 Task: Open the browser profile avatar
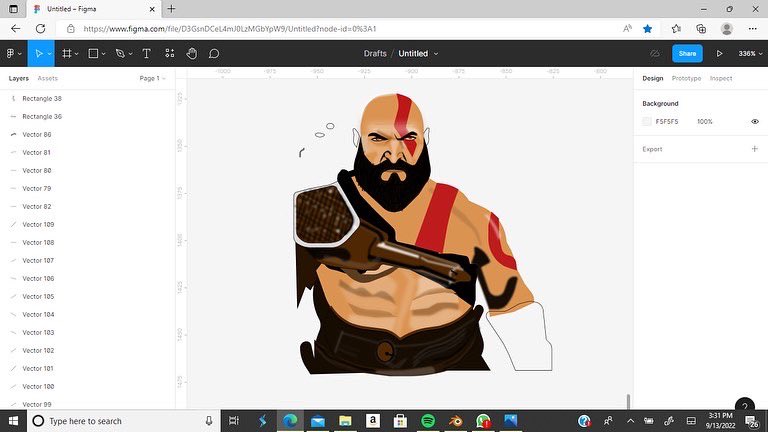726,29
